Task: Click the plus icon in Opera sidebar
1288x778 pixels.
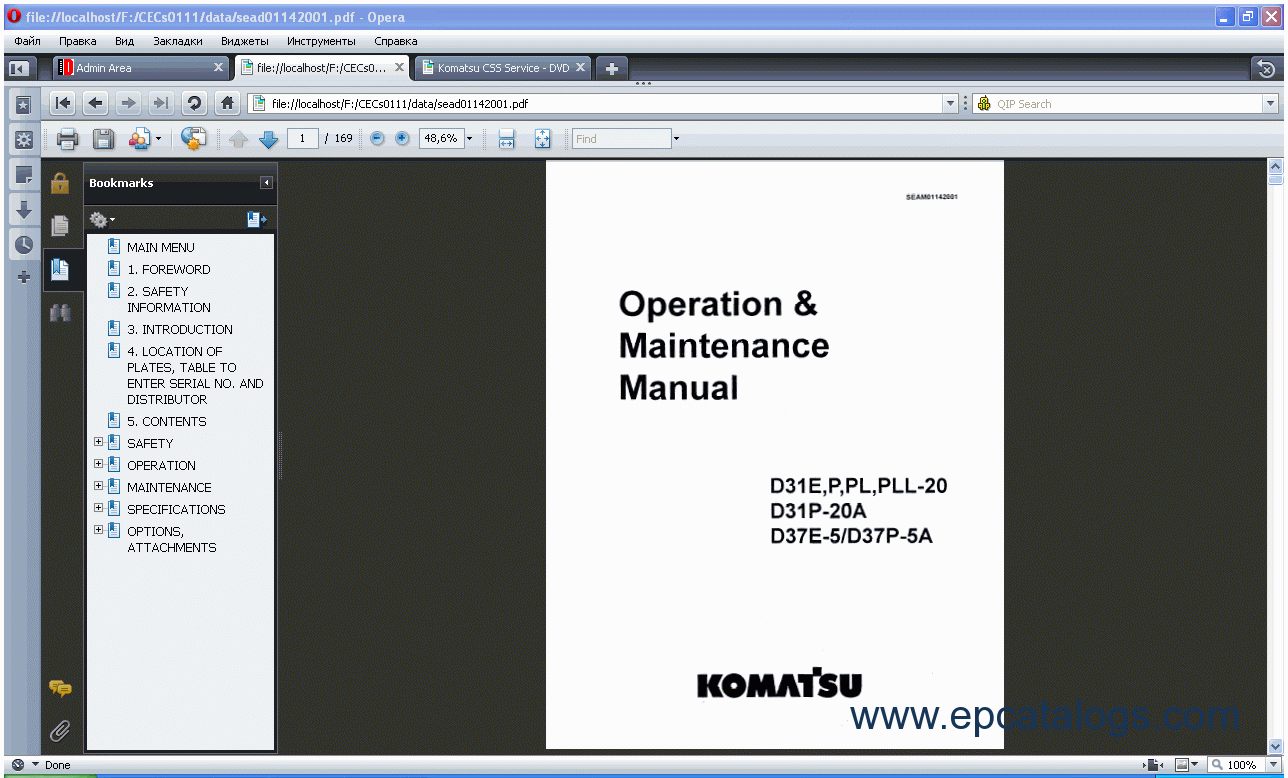Action: tap(24, 277)
